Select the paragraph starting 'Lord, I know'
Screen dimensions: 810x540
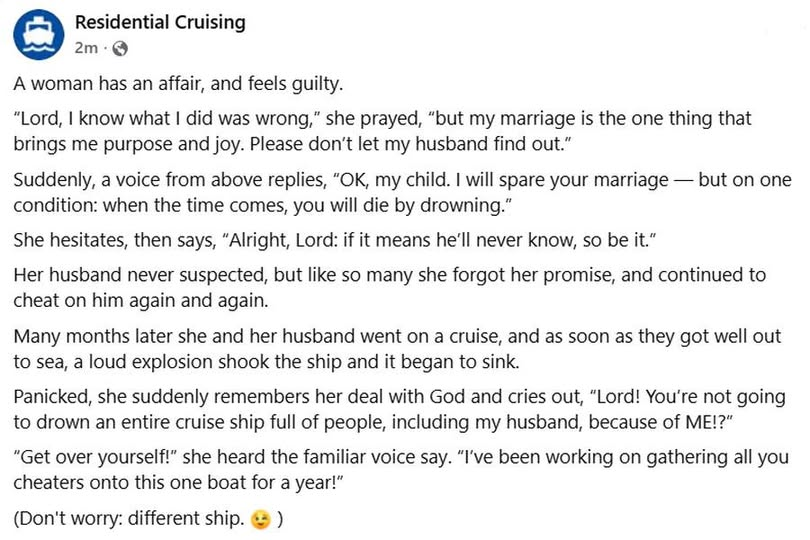(380, 130)
